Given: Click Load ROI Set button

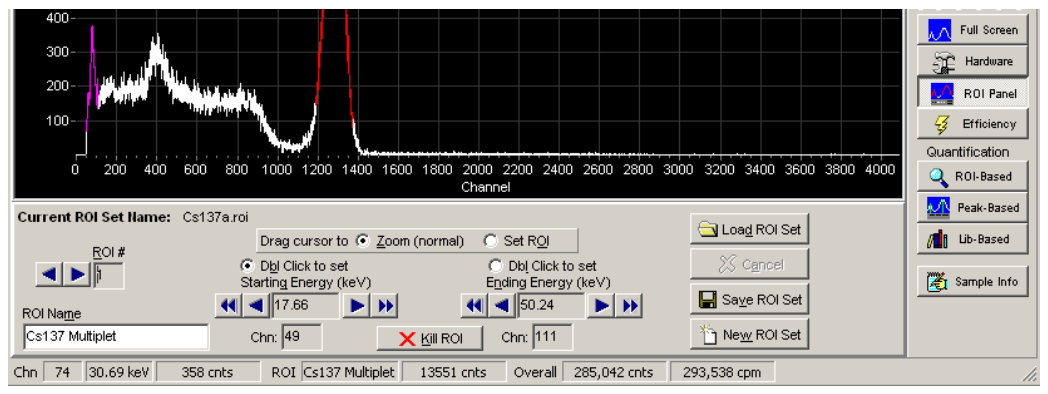Looking at the screenshot, I should pos(749,230).
